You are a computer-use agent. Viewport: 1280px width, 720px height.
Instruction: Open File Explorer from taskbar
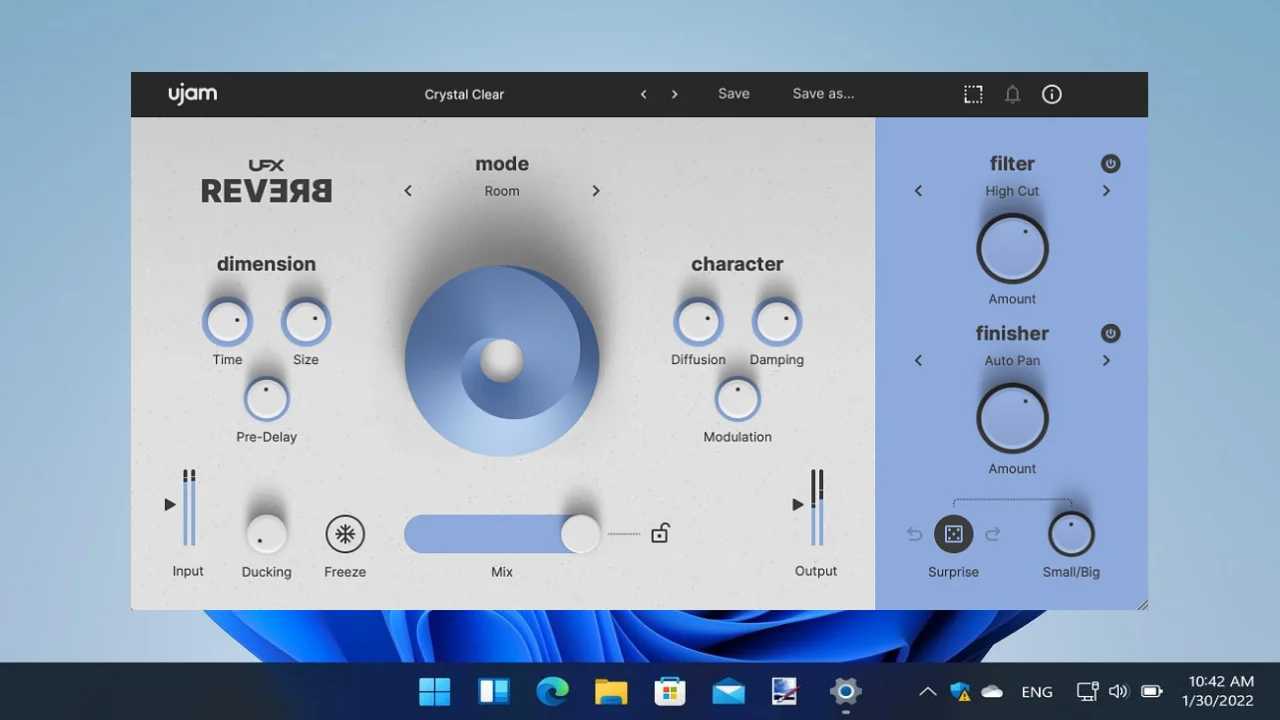(611, 691)
